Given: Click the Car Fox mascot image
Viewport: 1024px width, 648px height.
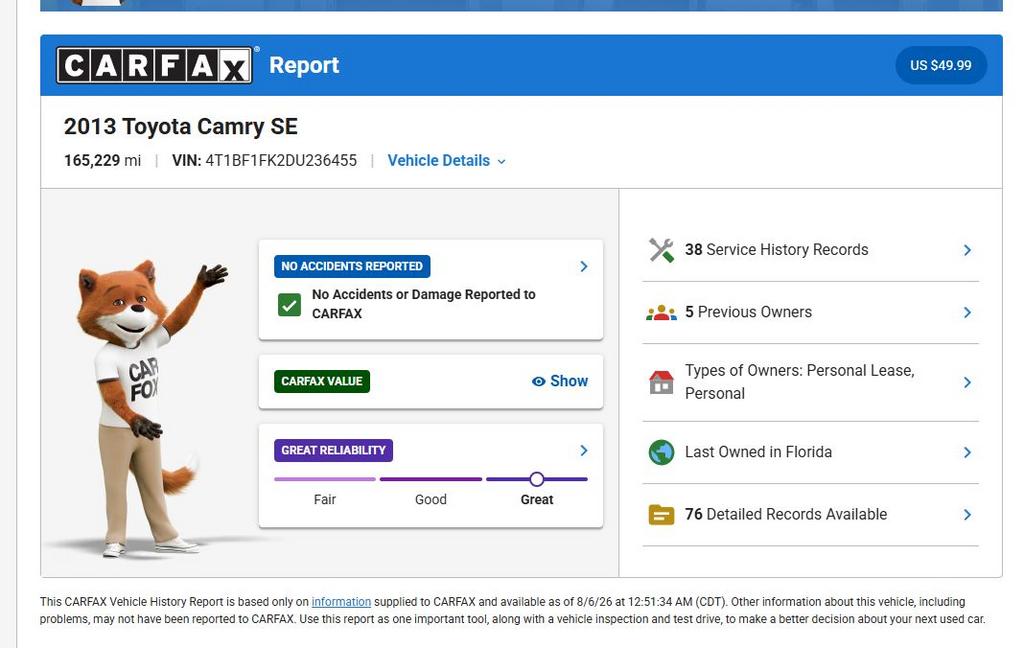Looking at the screenshot, I should point(150,408).
